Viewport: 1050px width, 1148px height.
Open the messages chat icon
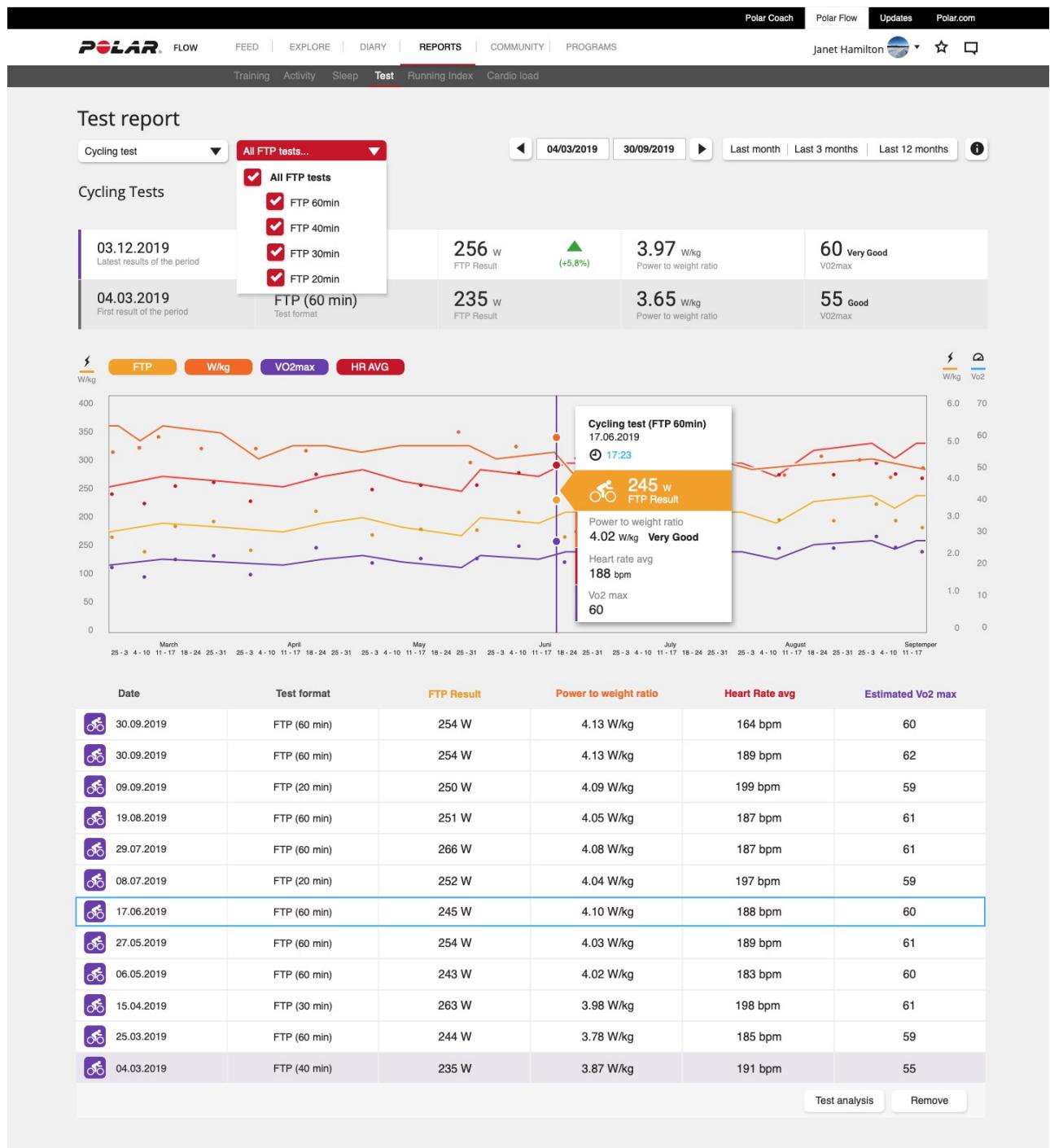(x=970, y=48)
